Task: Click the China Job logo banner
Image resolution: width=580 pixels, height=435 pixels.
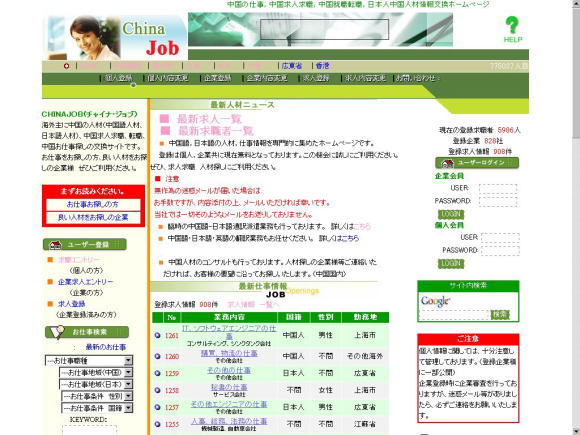Action: pos(115,37)
